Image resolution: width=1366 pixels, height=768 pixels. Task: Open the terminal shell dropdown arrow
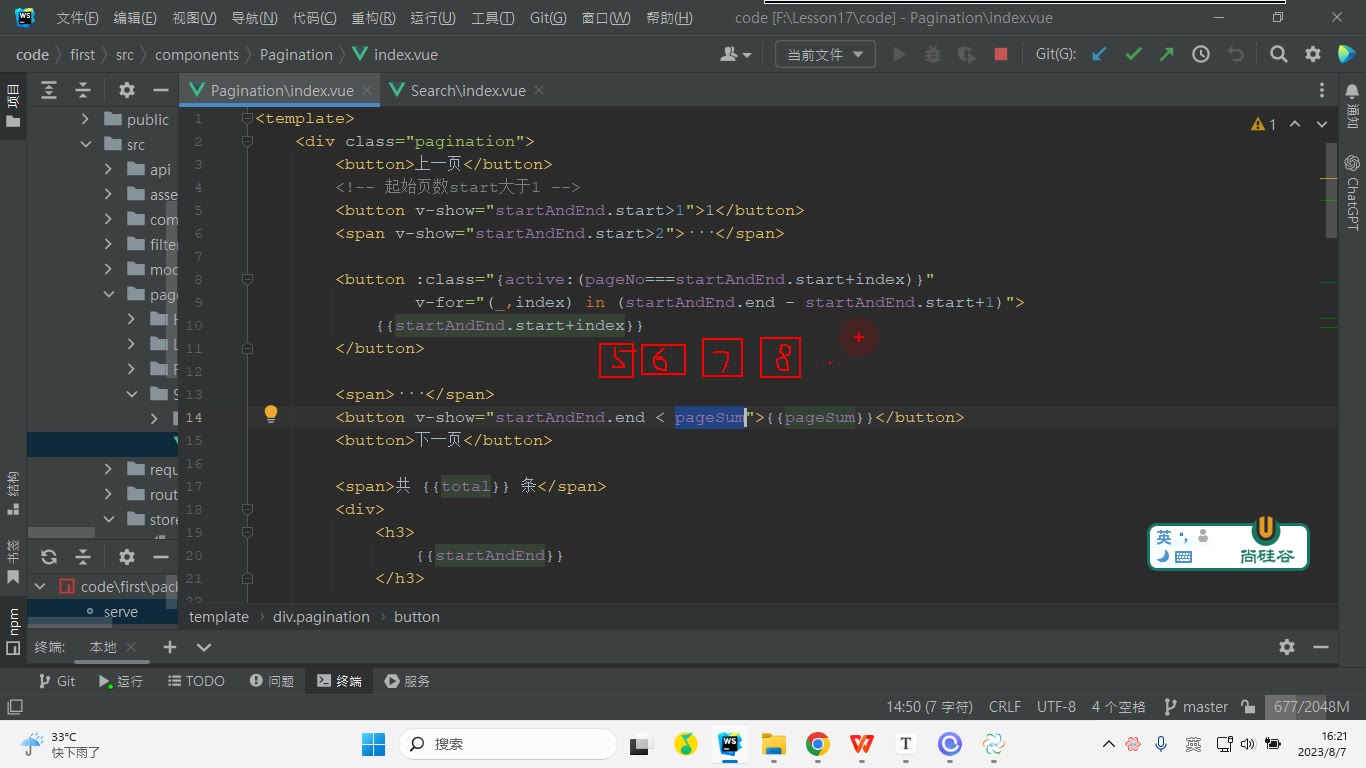(x=204, y=647)
